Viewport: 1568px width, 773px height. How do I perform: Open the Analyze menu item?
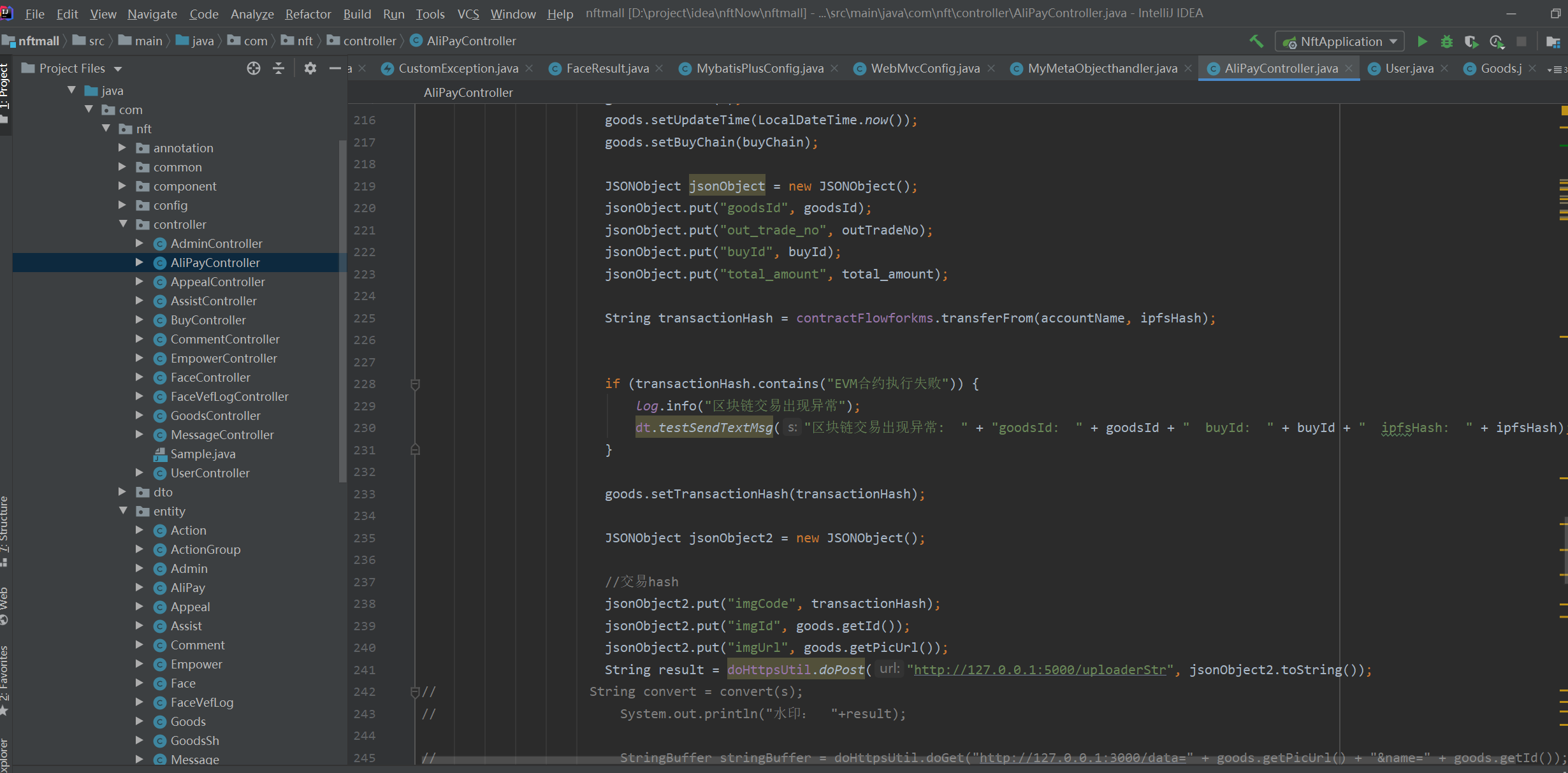252,13
